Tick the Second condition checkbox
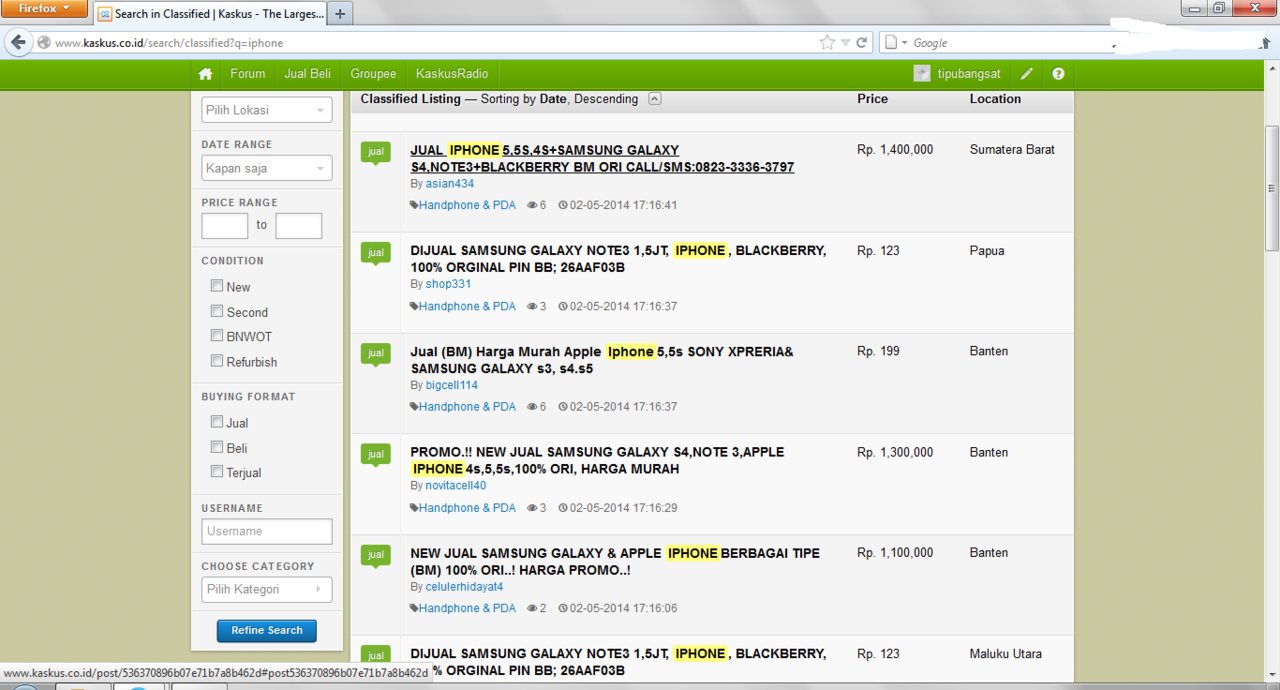 tap(217, 311)
